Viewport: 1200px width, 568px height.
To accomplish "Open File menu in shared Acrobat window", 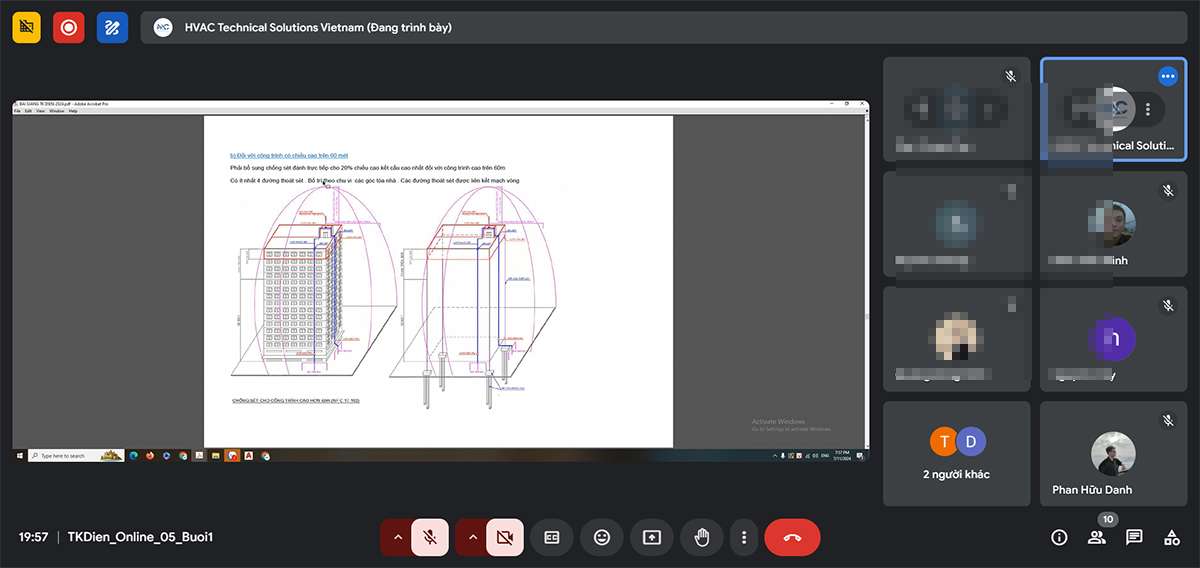I will [17, 111].
